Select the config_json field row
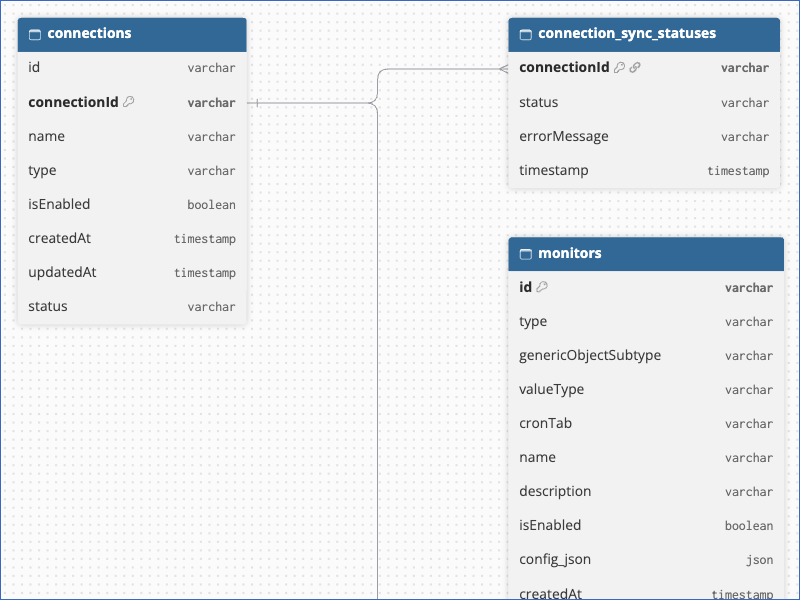 646,559
